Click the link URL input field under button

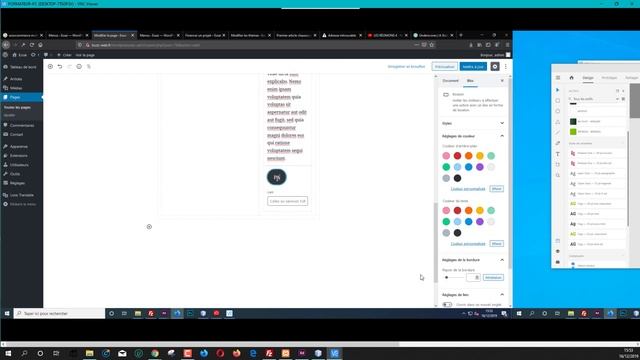(287, 201)
